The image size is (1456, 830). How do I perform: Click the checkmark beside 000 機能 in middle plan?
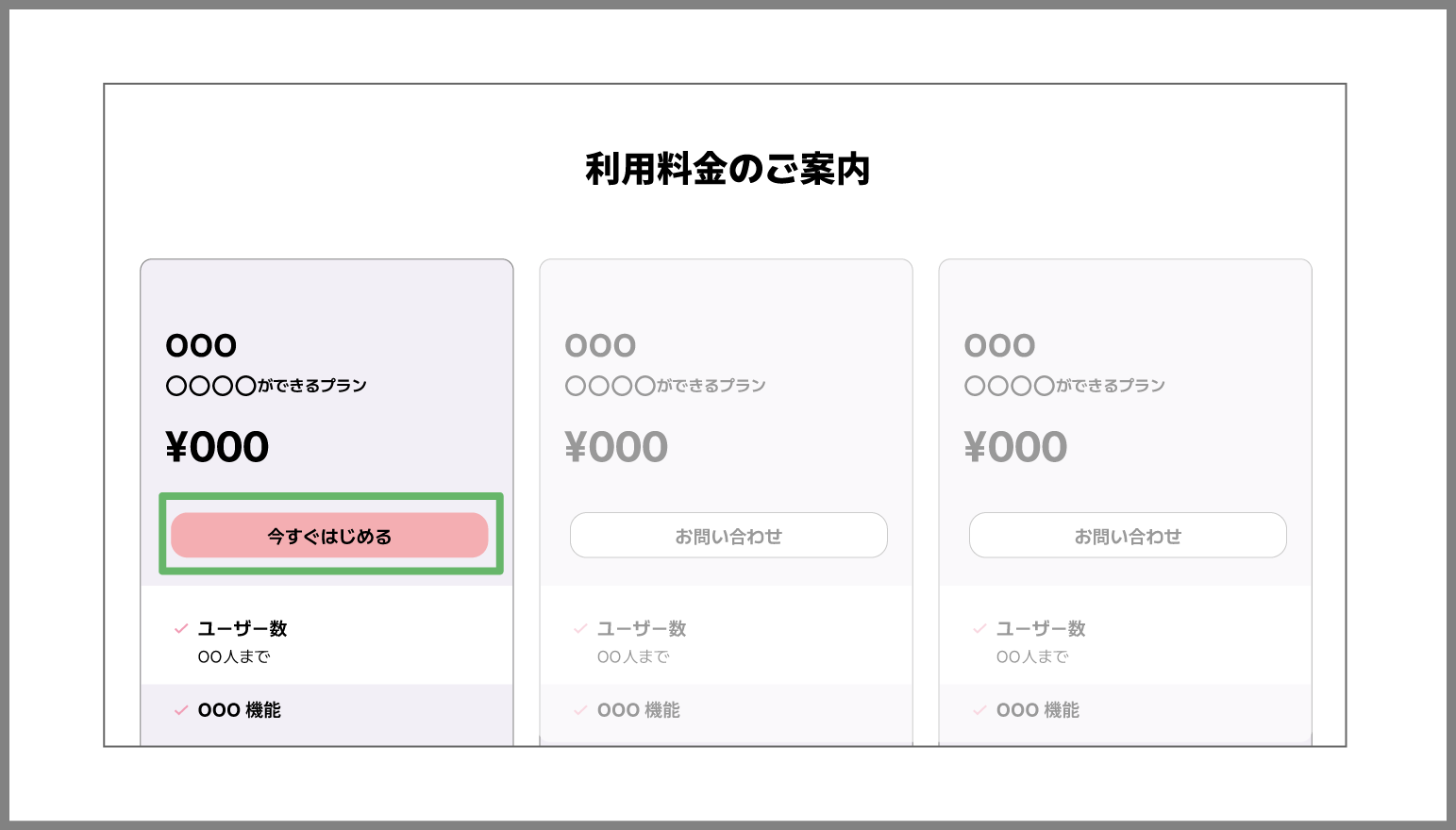coord(580,711)
